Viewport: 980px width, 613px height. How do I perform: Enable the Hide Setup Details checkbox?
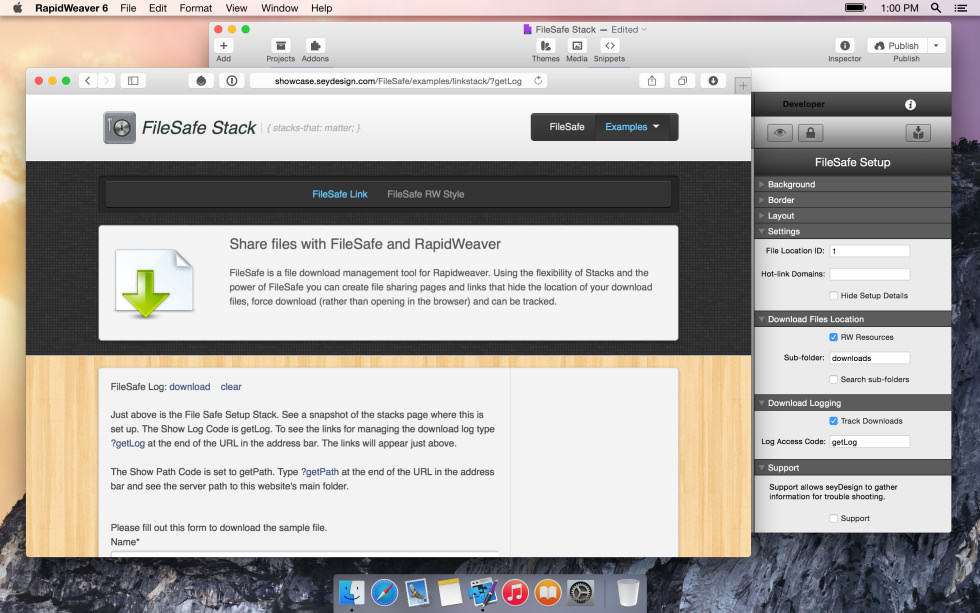pos(833,296)
